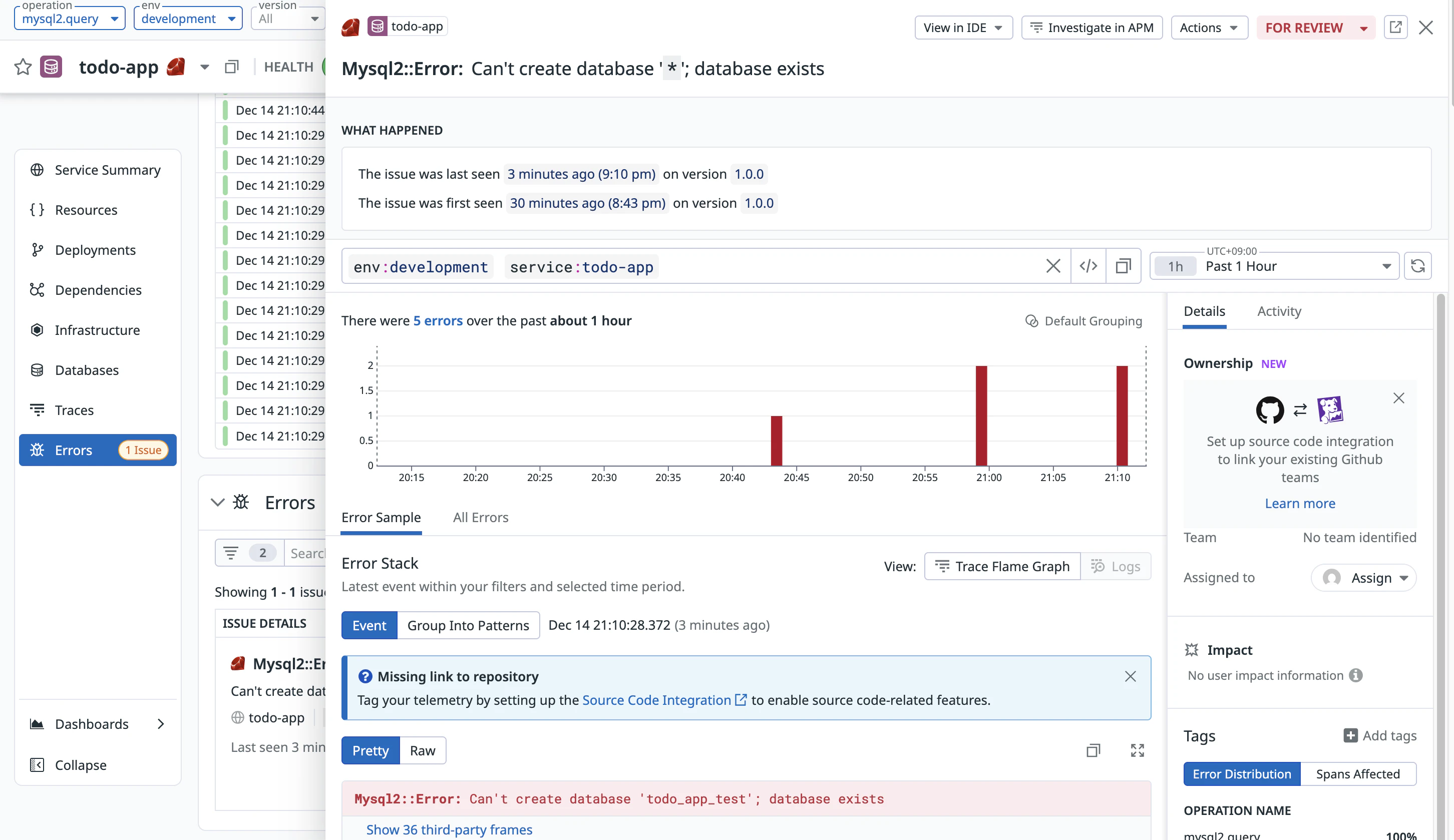The height and width of the screenshot is (840, 1454).
Task: Click Investigate in APM button
Action: [1092, 27]
